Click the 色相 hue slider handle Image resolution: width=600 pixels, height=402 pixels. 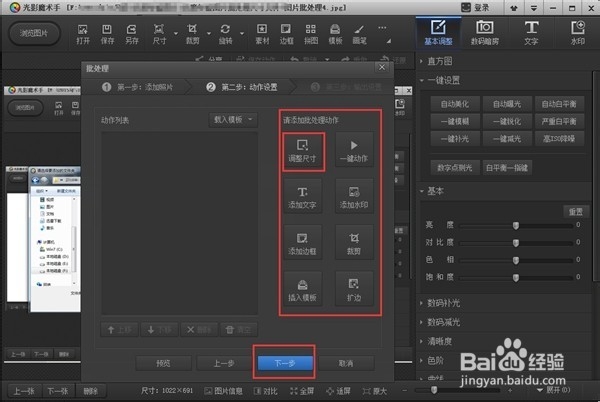[516, 260]
